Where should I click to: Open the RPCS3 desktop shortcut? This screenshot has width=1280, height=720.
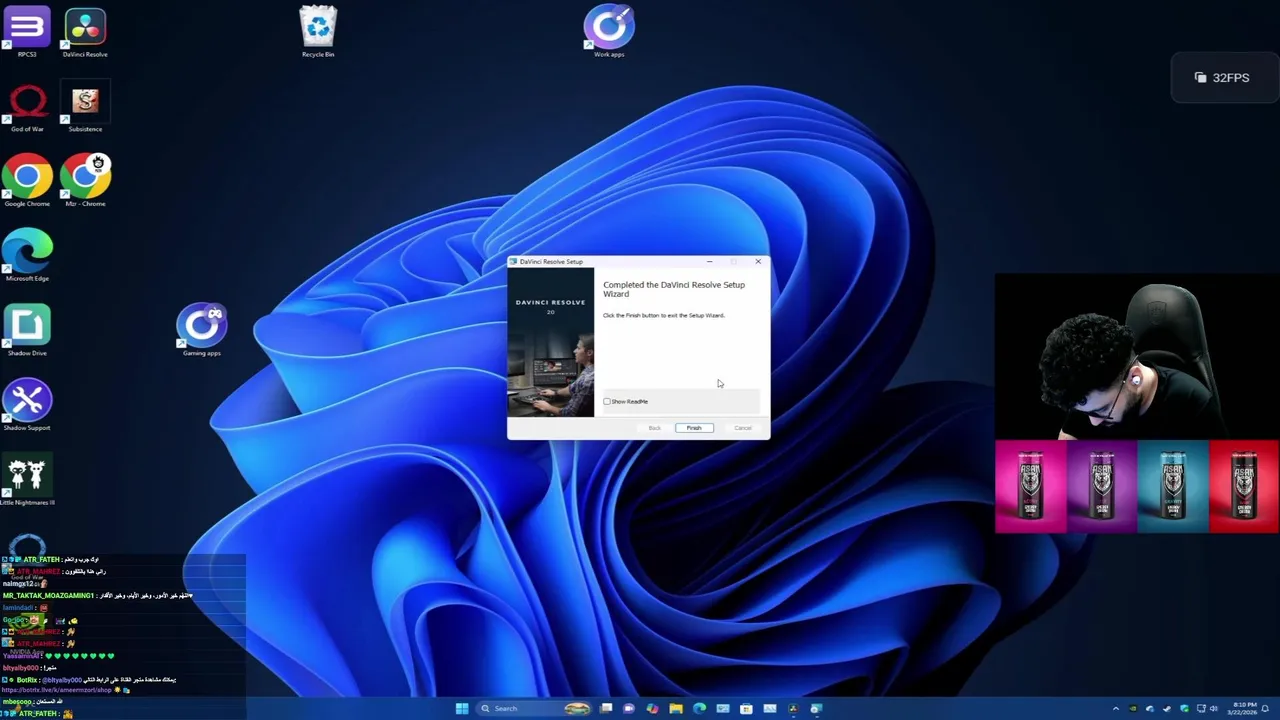tap(27, 32)
